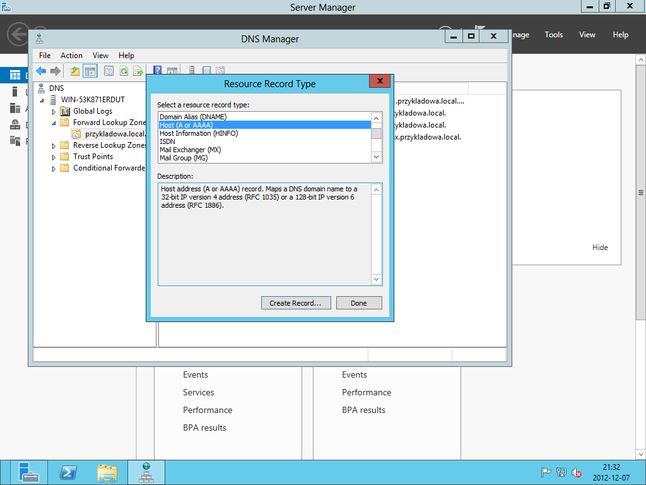Open the View menu in DNS Manager
Image resolution: width=646 pixels, height=485 pixels.
click(100, 55)
